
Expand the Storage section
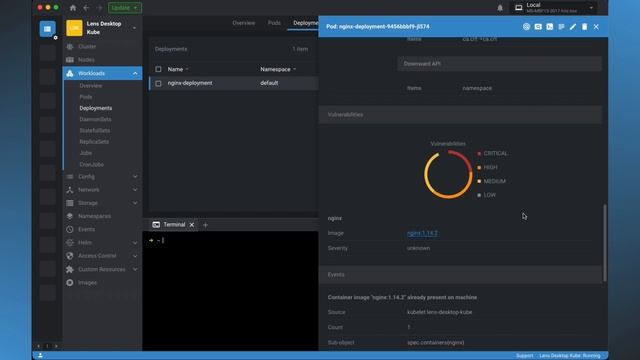click(x=135, y=203)
